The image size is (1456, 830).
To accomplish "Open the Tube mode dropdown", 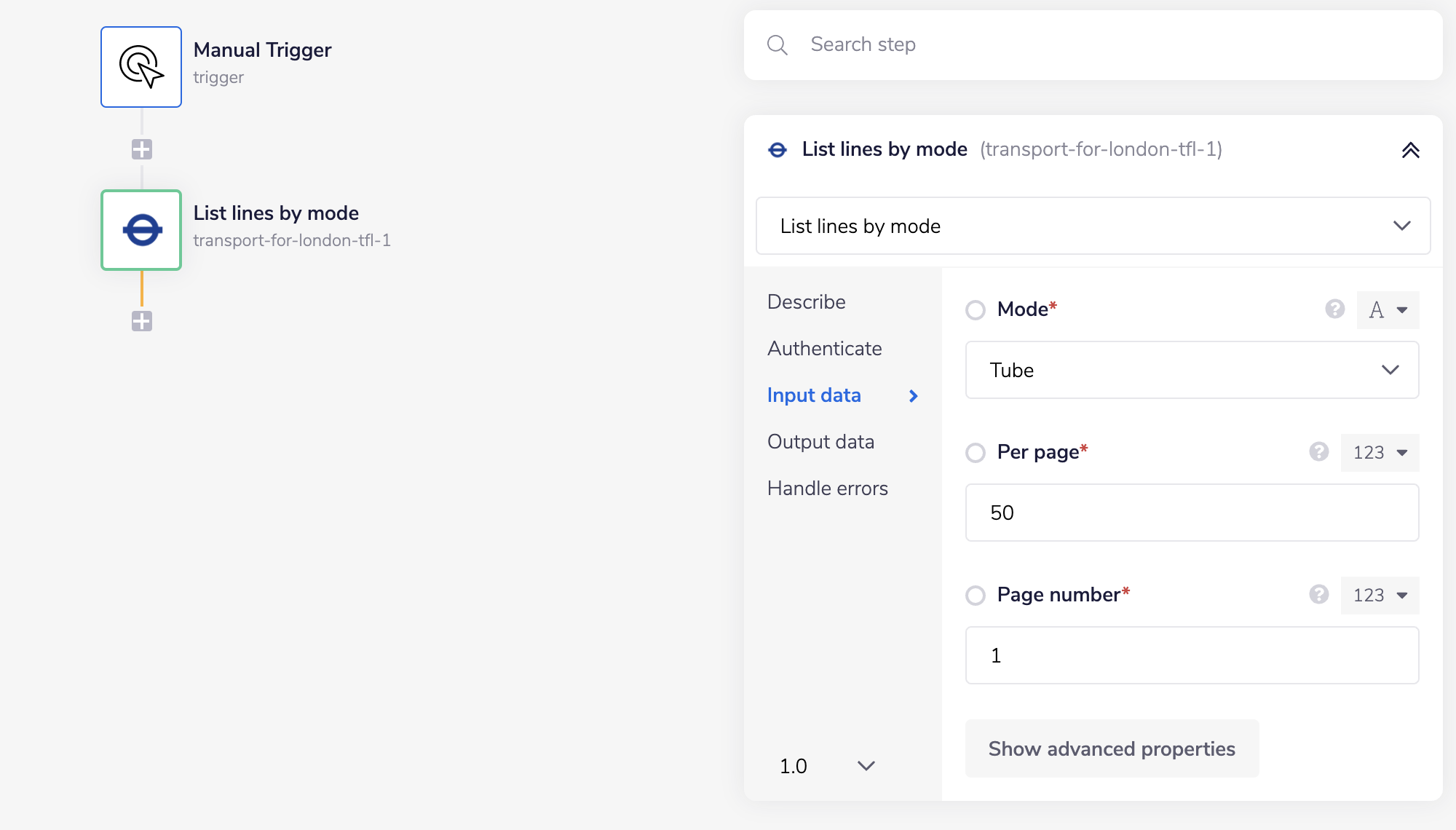I will tap(1192, 370).
